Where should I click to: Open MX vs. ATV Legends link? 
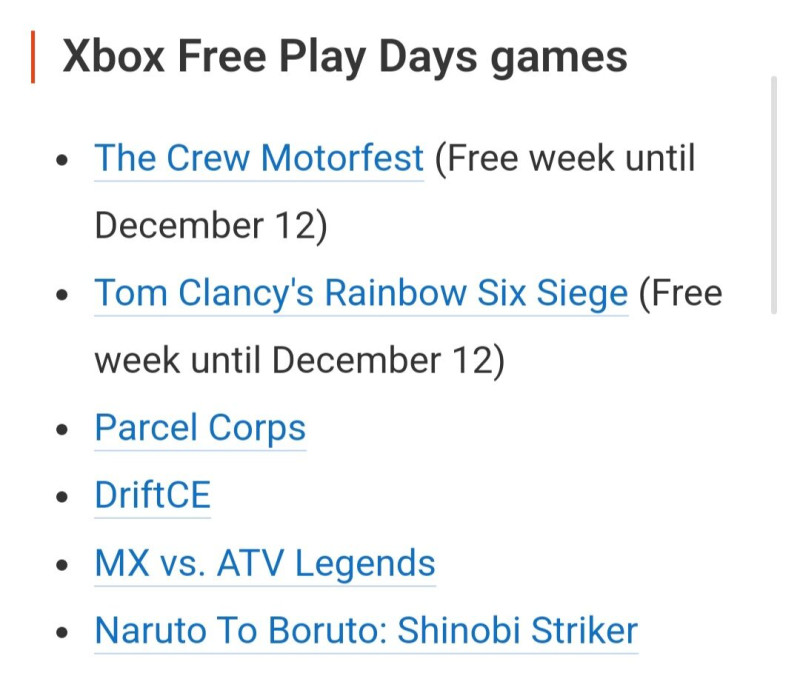tap(265, 563)
